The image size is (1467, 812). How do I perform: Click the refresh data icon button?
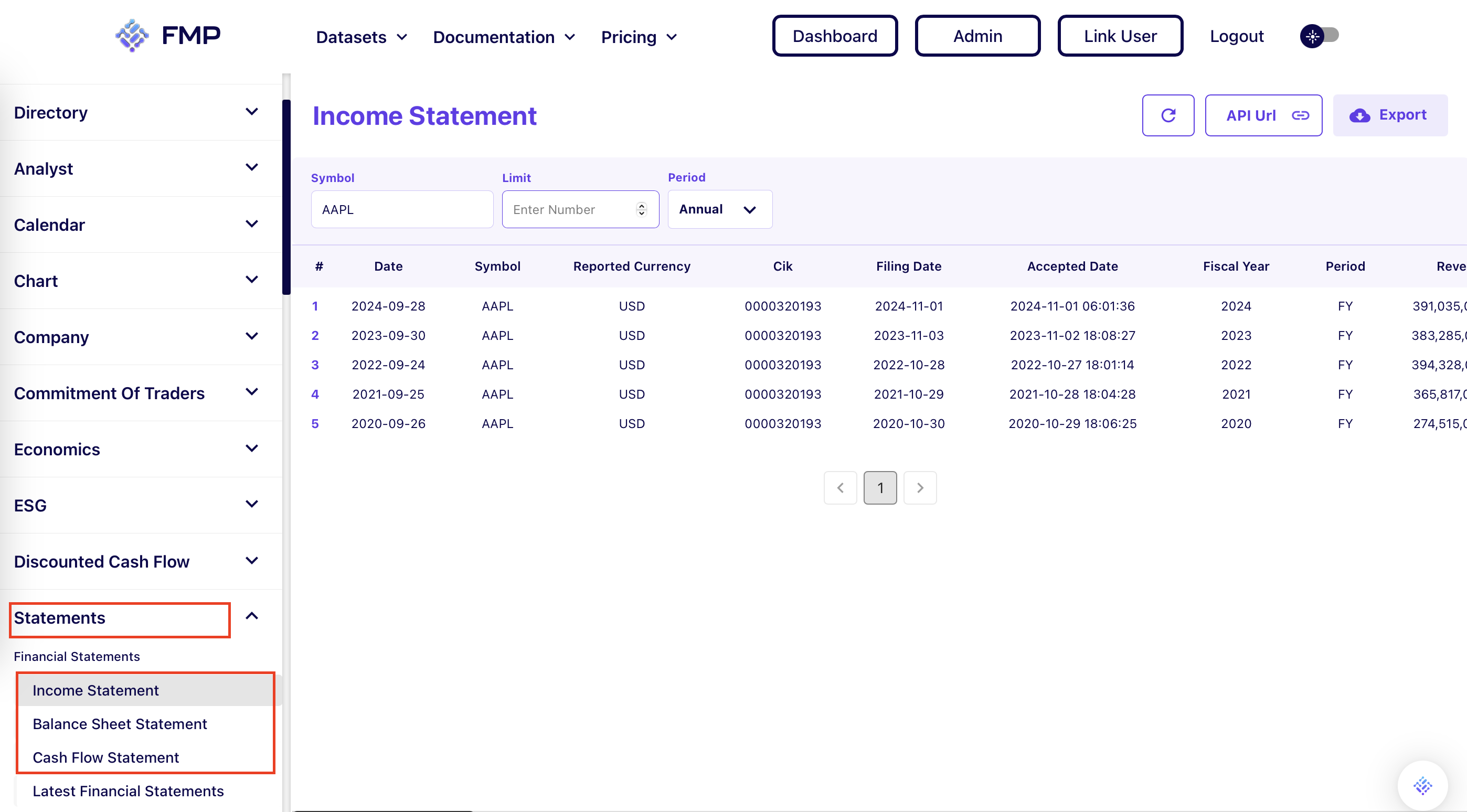click(x=1168, y=115)
